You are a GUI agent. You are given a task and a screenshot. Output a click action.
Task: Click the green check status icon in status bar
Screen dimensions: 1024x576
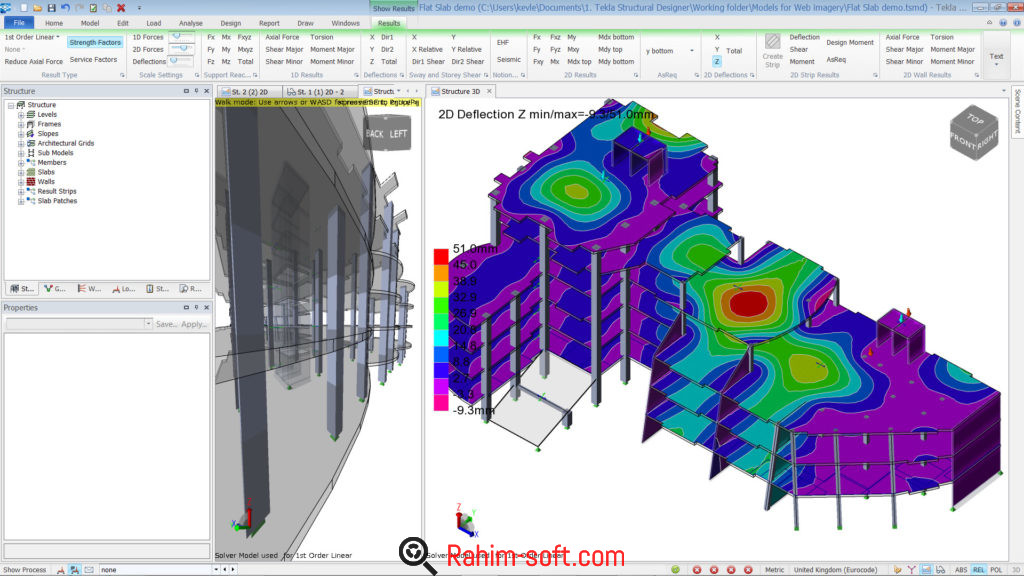pyautogui.click(x=675, y=569)
